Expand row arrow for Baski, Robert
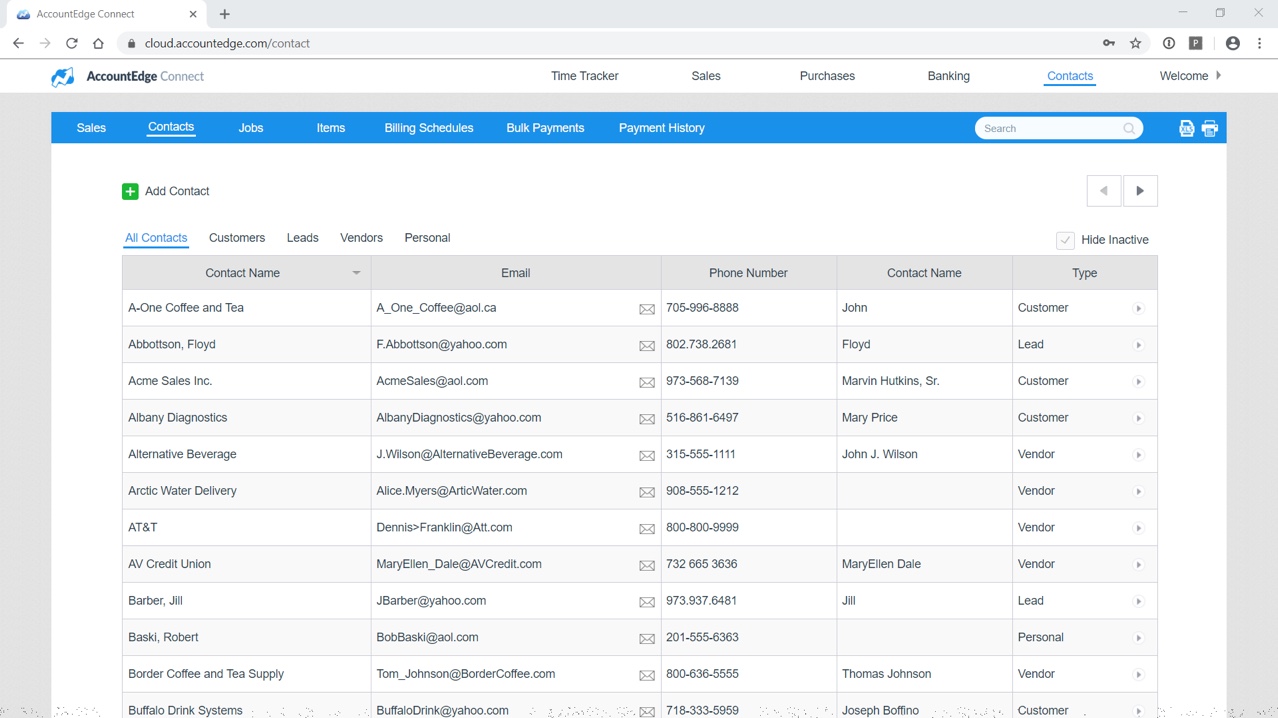The height and width of the screenshot is (718, 1278). (x=1138, y=638)
